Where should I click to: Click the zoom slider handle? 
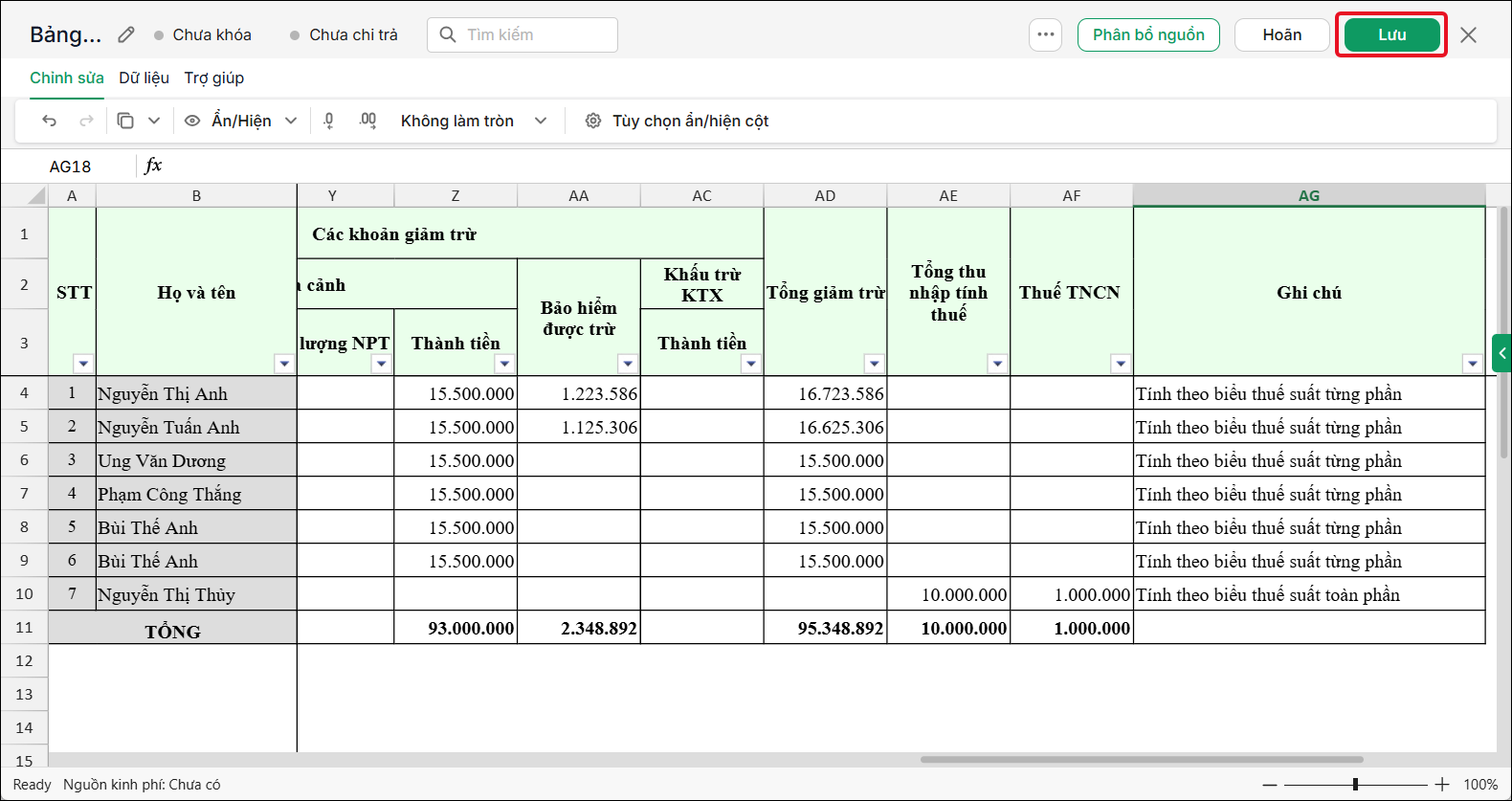1355,785
